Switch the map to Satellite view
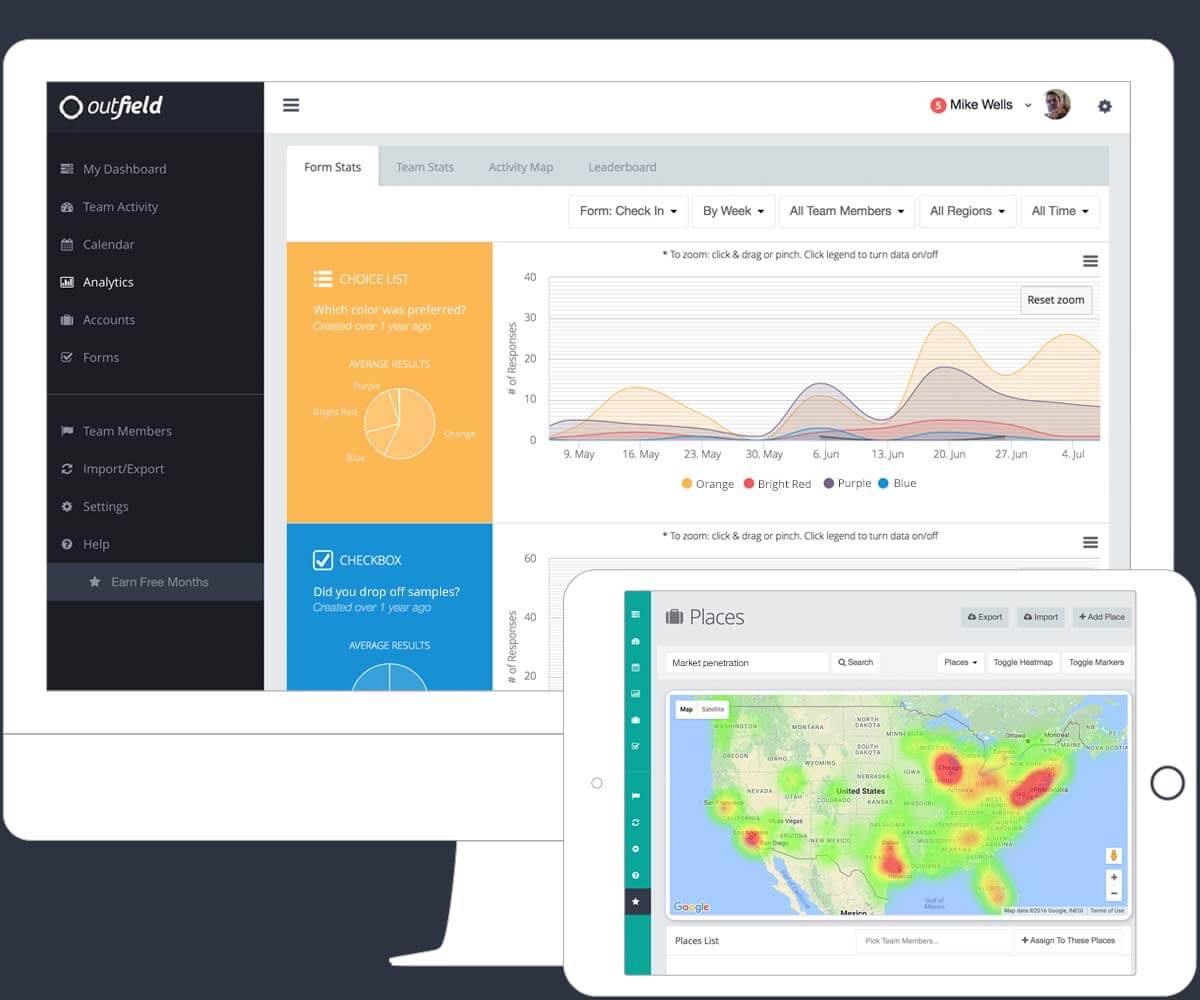The image size is (1200, 1000). click(713, 709)
